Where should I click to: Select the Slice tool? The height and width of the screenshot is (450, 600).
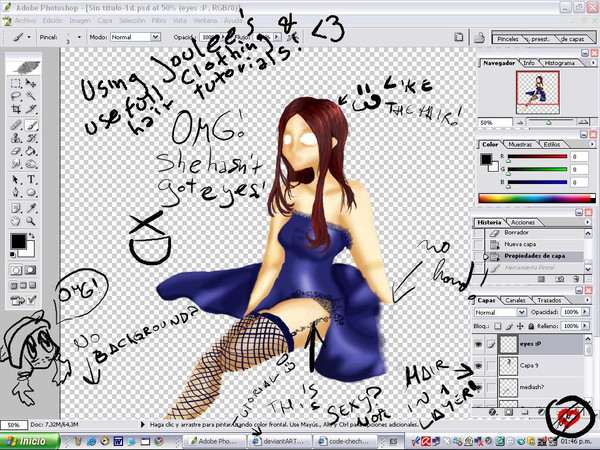point(31,109)
